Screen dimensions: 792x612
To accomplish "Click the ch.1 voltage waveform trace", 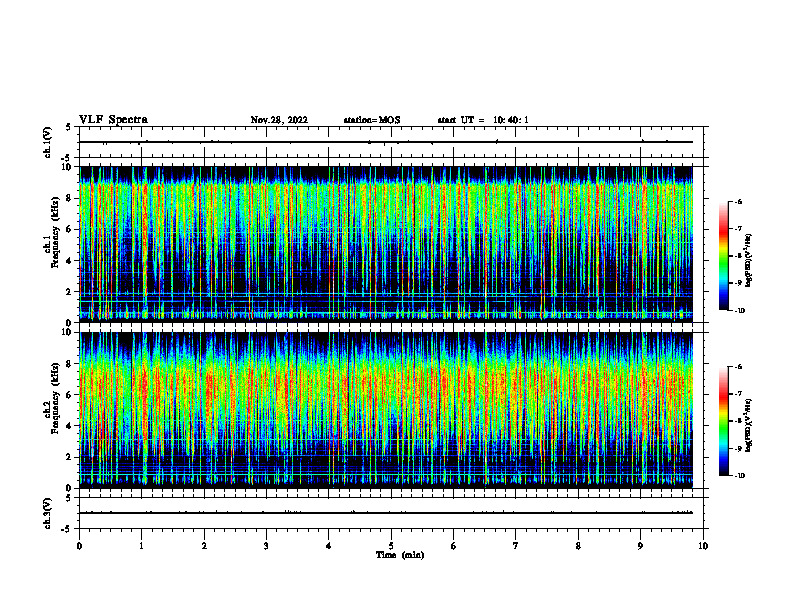I will [x=386, y=142].
